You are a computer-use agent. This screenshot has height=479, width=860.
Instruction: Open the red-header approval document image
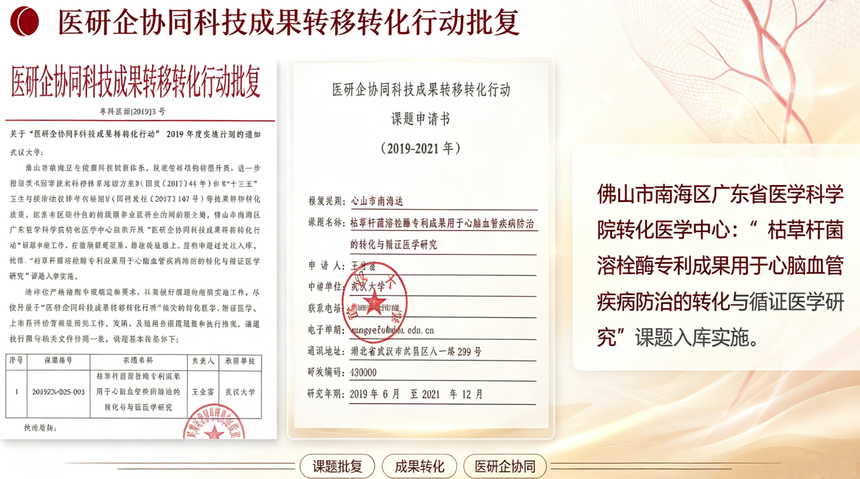pos(138,250)
